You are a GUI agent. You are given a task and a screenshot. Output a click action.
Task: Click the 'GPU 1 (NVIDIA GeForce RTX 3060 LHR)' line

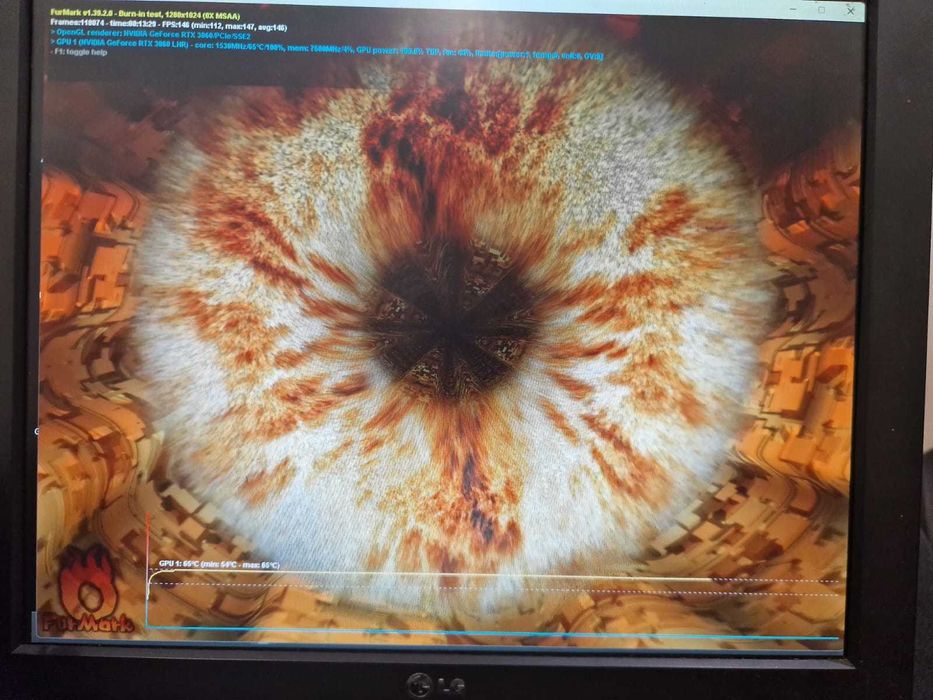click(327, 49)
